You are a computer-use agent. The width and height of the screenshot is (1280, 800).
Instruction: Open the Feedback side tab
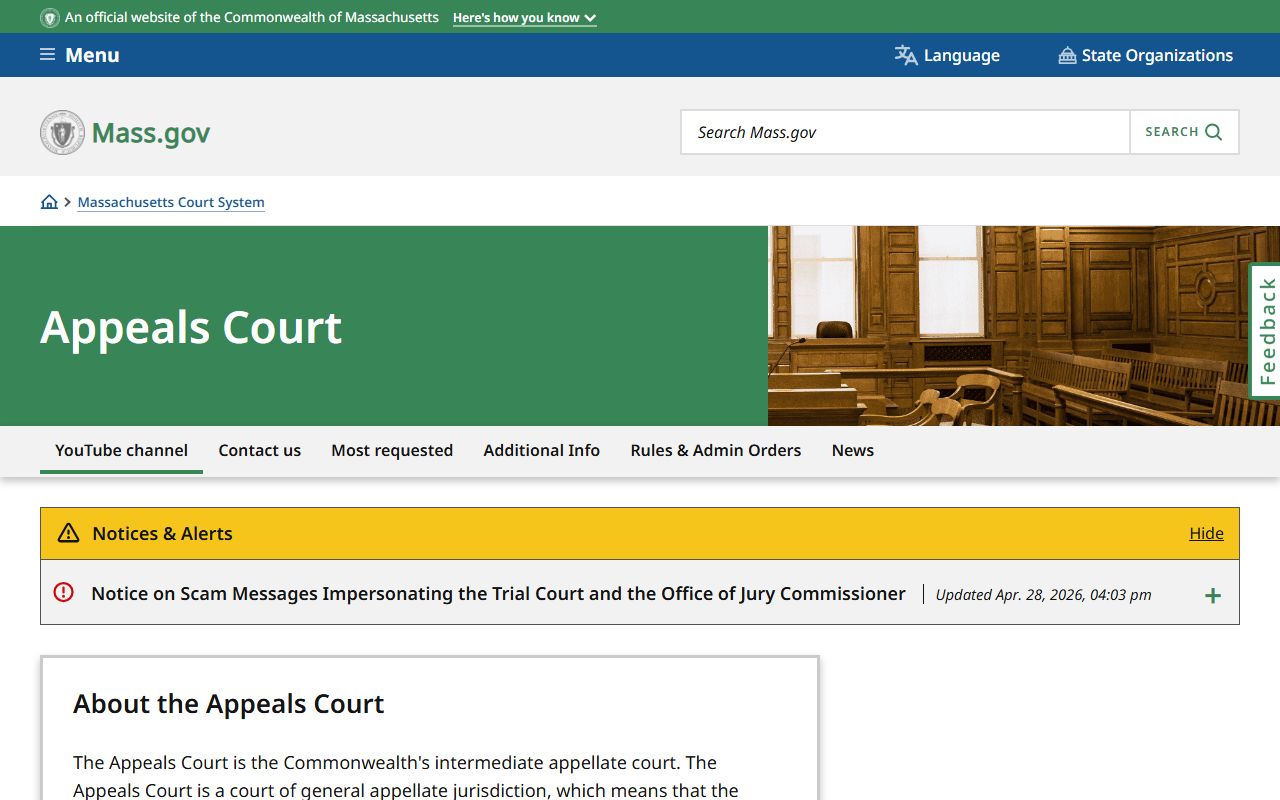coord(1266,331)
